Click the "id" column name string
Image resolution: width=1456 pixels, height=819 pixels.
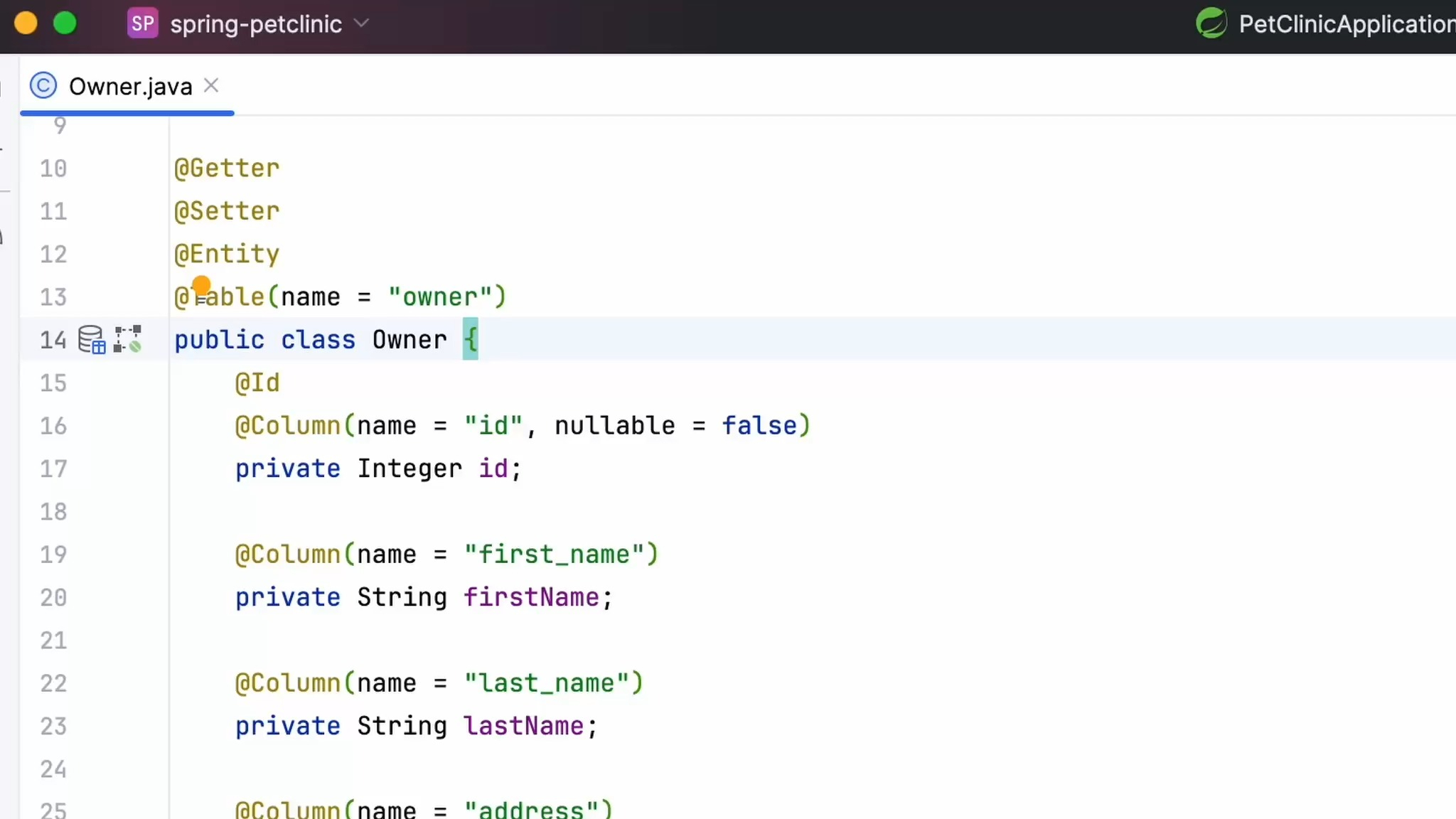[493, 426]
